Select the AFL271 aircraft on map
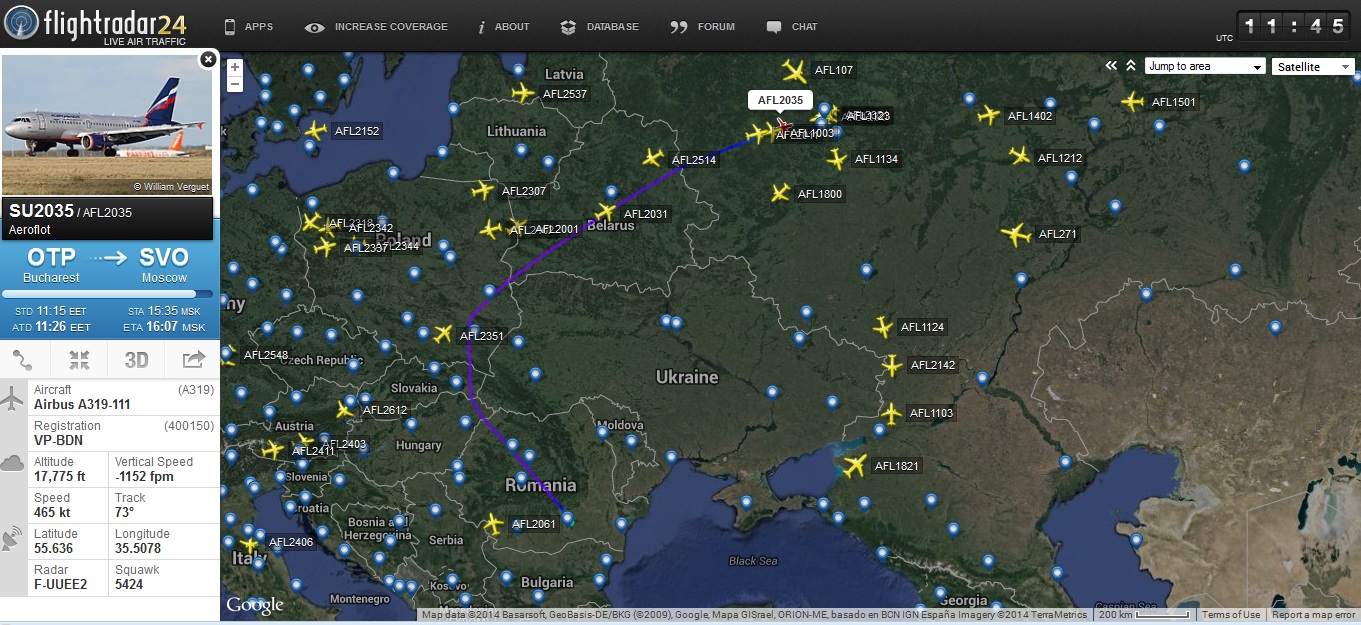The image size is (1361, 625). click(1016, 235)
